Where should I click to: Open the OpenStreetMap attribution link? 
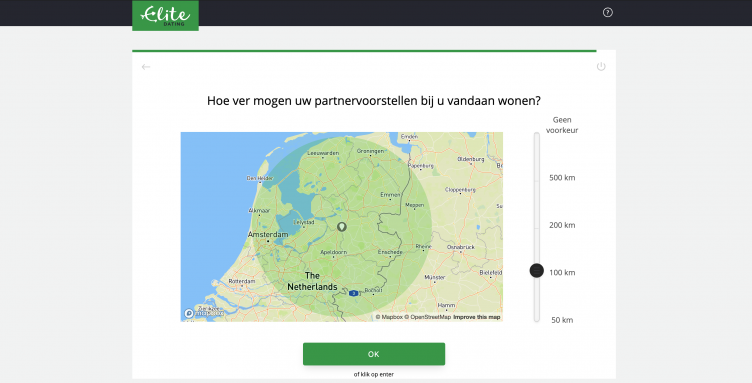427,317
